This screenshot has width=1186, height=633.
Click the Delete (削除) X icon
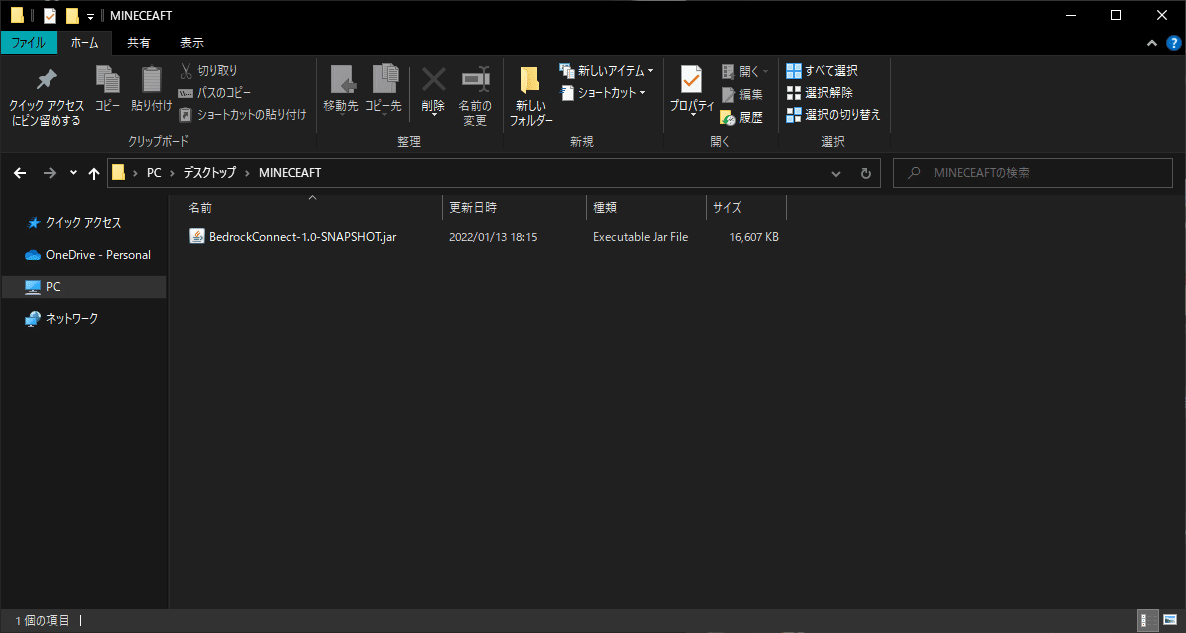pyautogui.click(x=433, y=79)
